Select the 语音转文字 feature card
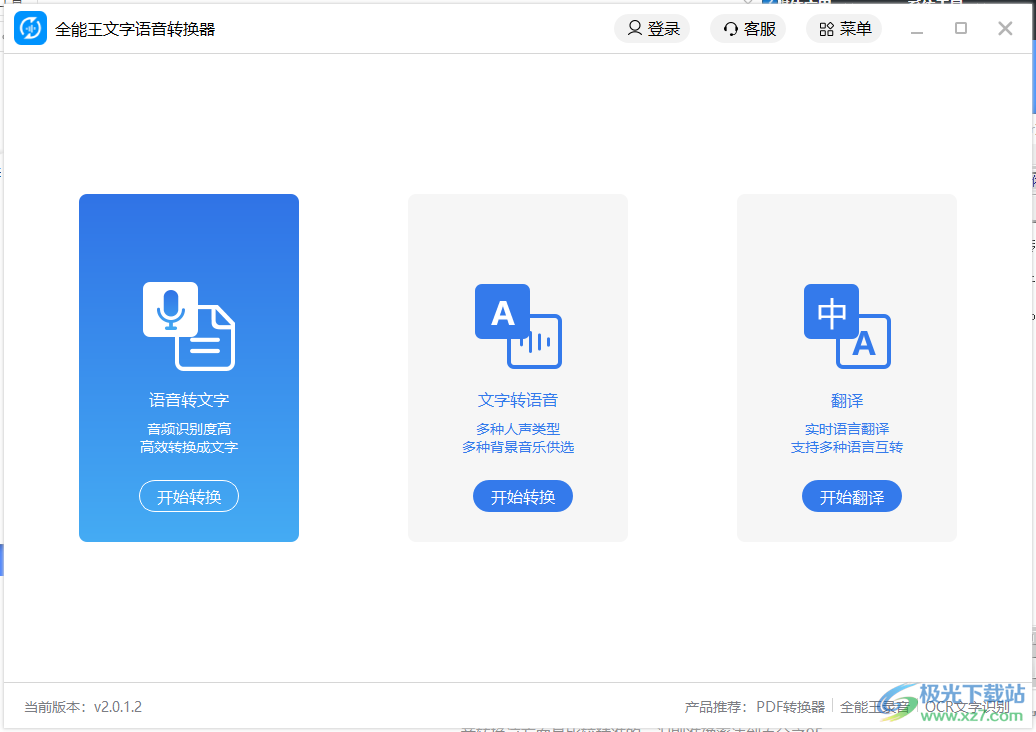Viewport: 1036px width, 732px height. (188, 367)
